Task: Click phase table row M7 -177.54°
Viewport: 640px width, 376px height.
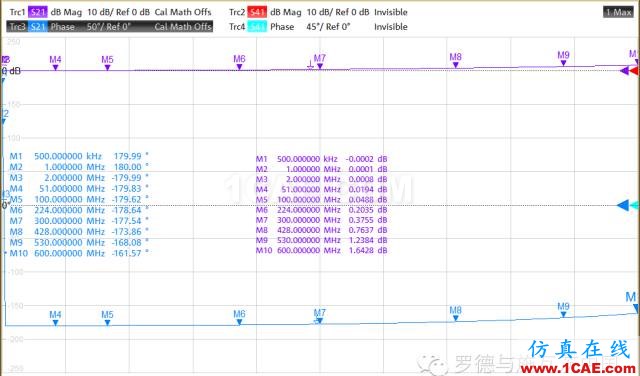Action: point(79,221)
